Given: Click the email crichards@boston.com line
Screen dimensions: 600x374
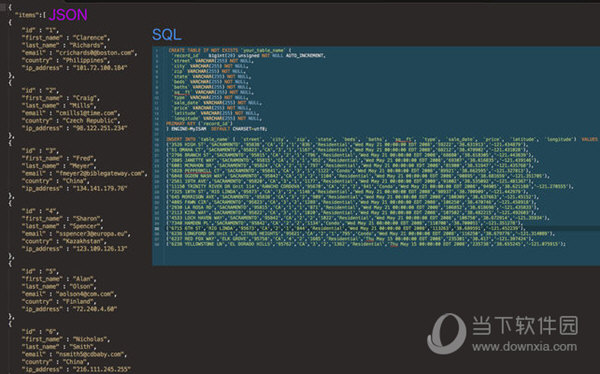Looking at the screenshot, I should pyautogui.click(x=79, y=53).
